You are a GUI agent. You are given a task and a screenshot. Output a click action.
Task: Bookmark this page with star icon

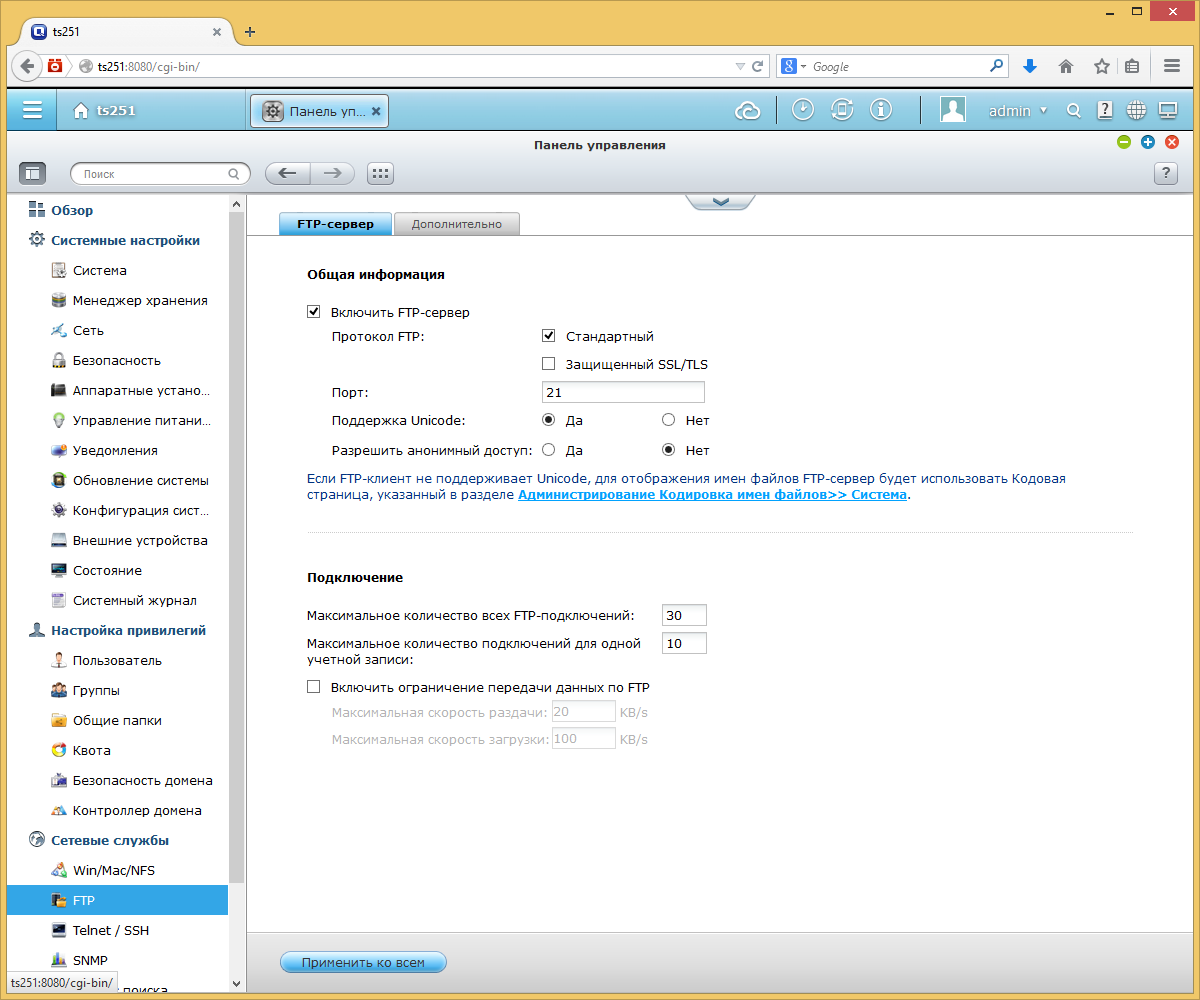[x=1101, y=66]
